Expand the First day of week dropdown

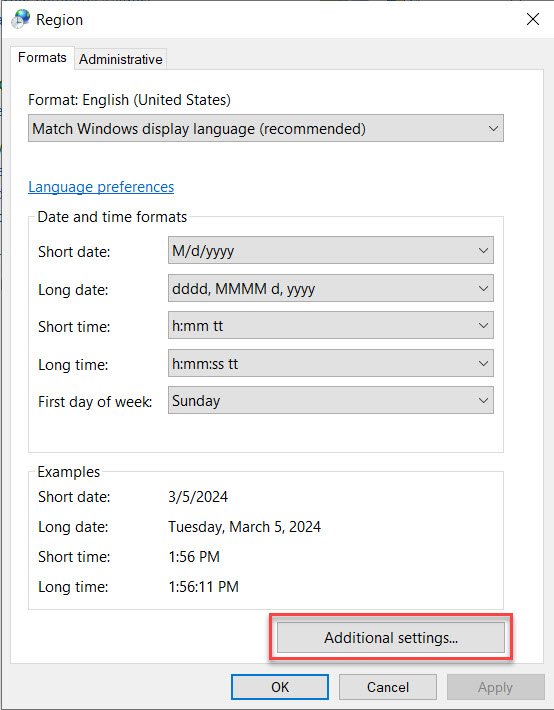point(331,401)
